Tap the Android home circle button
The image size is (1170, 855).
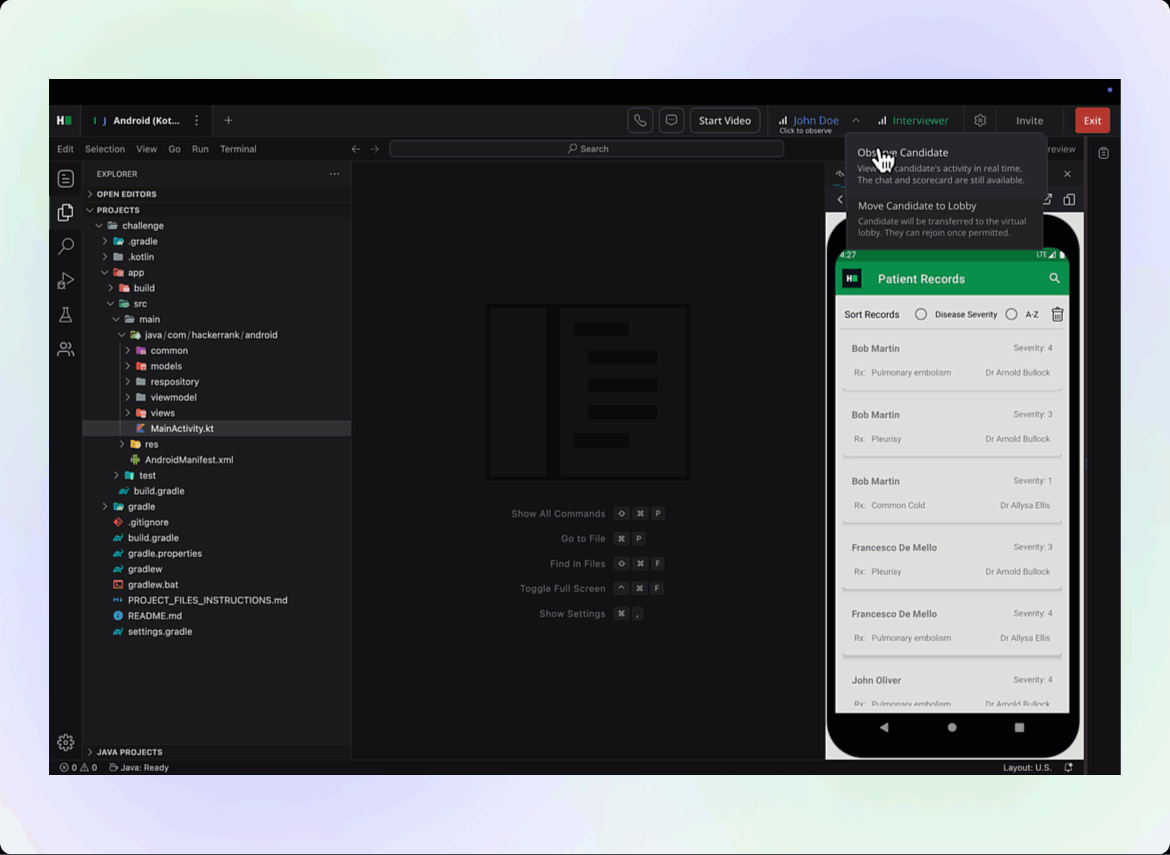pos(951,727)
